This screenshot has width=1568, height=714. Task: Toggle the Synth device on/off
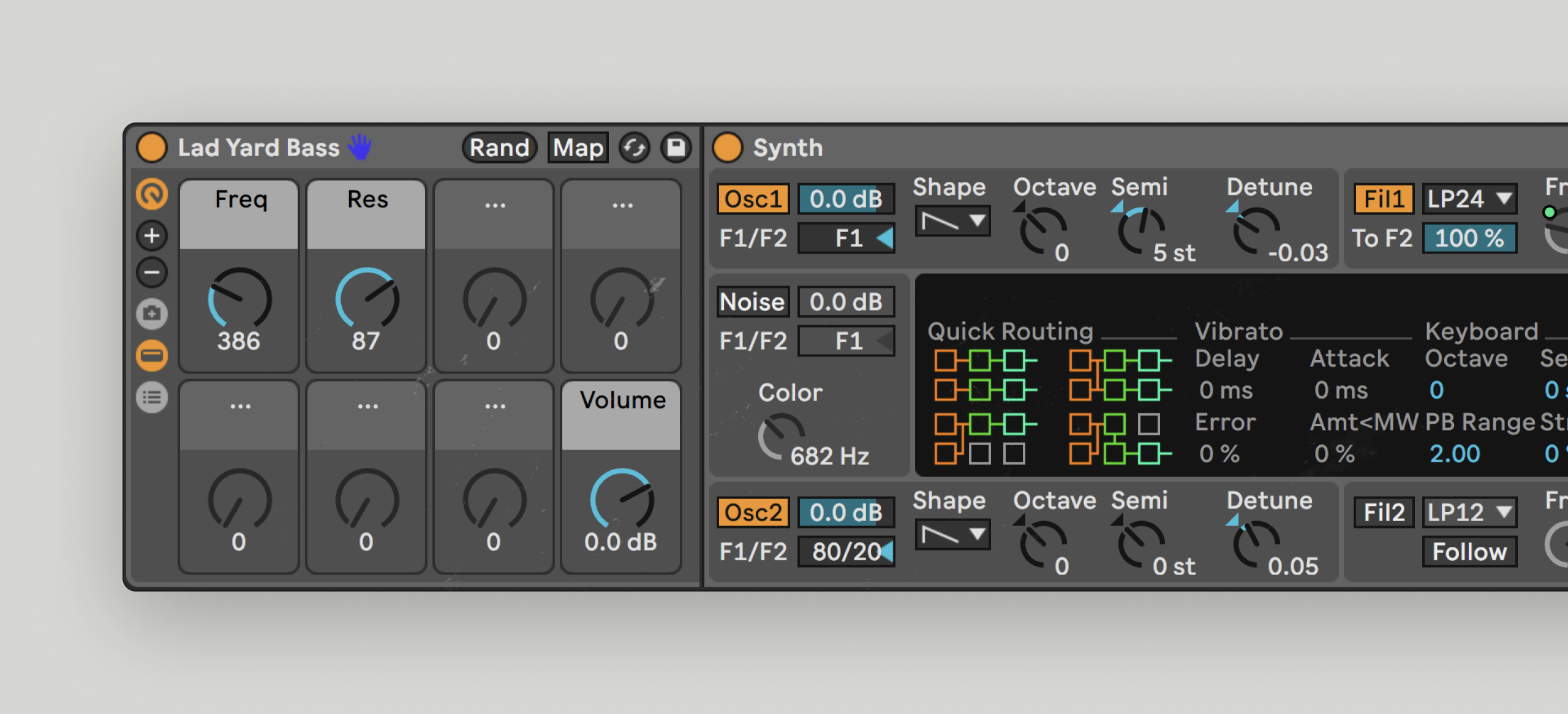tap(728, 148)
